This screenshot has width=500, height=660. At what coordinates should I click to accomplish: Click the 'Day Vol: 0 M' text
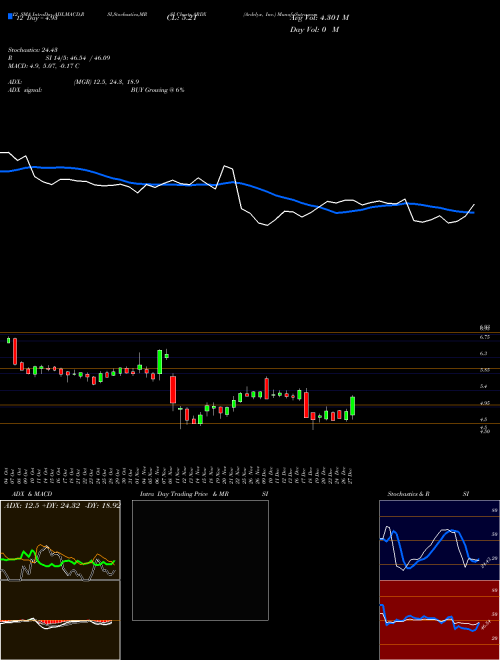[x=314, y=30]
